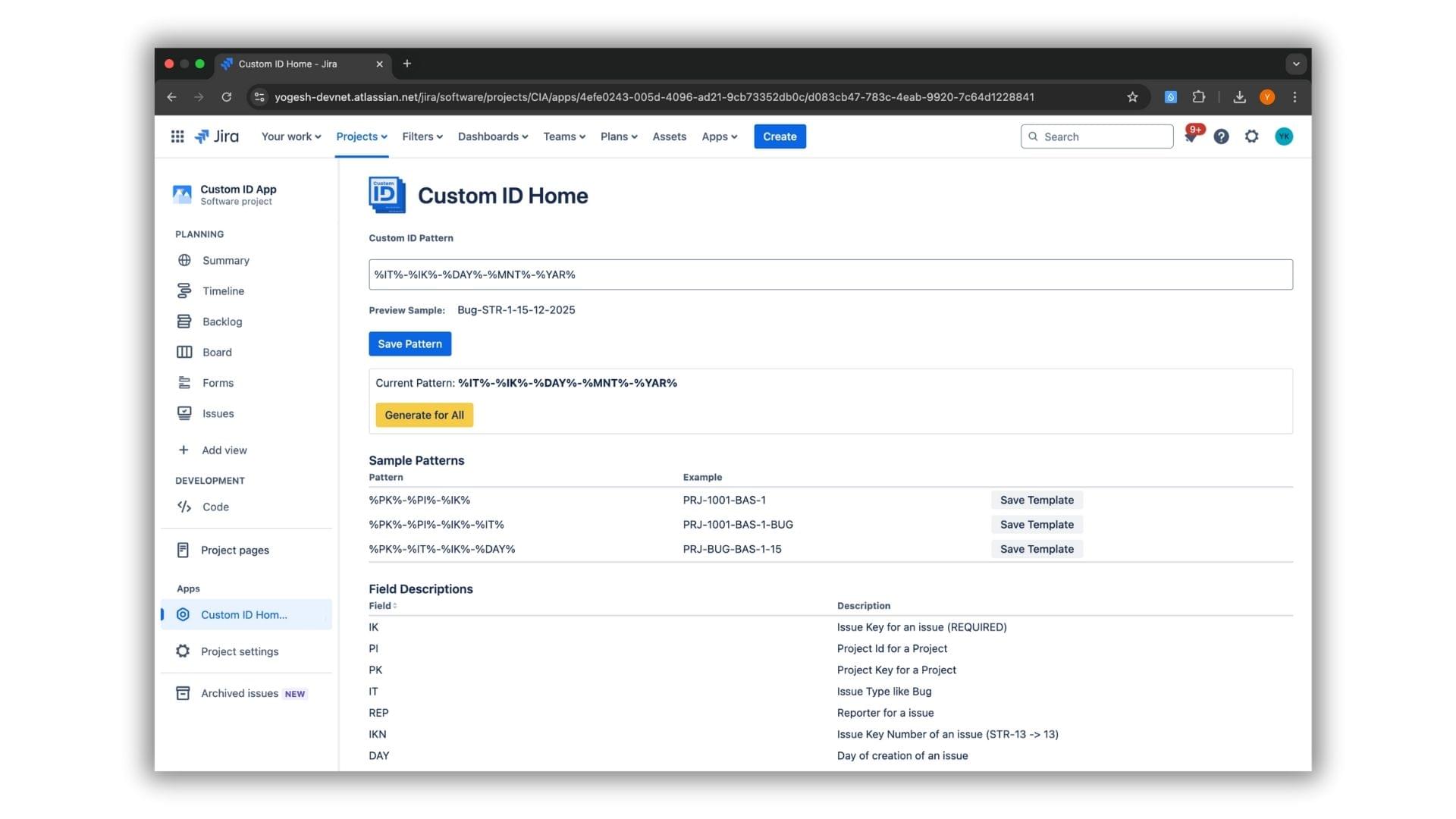Expand the Filters dropdown menu
Viewport: 1456px width, 819px height.
422,136
